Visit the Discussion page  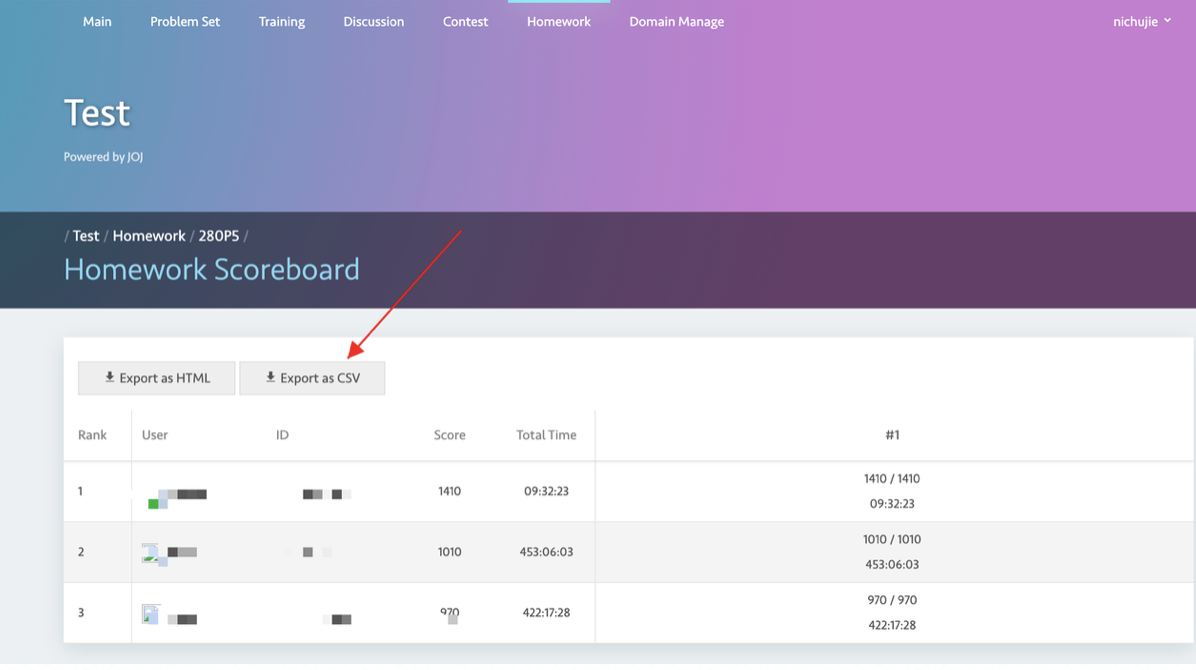click(x=373, y=21)
